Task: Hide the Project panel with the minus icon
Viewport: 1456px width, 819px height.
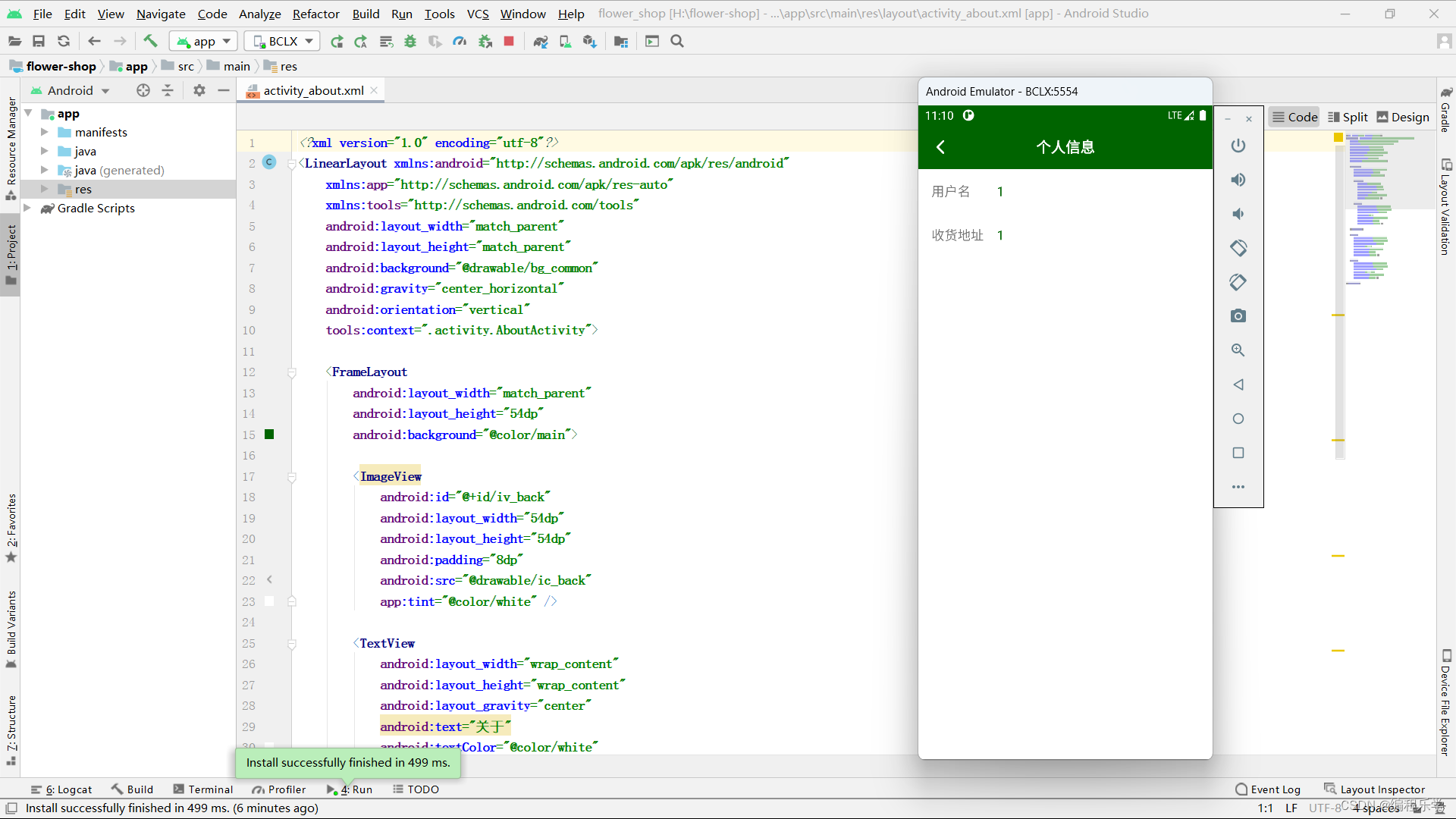Action: (x=223, y=90)
